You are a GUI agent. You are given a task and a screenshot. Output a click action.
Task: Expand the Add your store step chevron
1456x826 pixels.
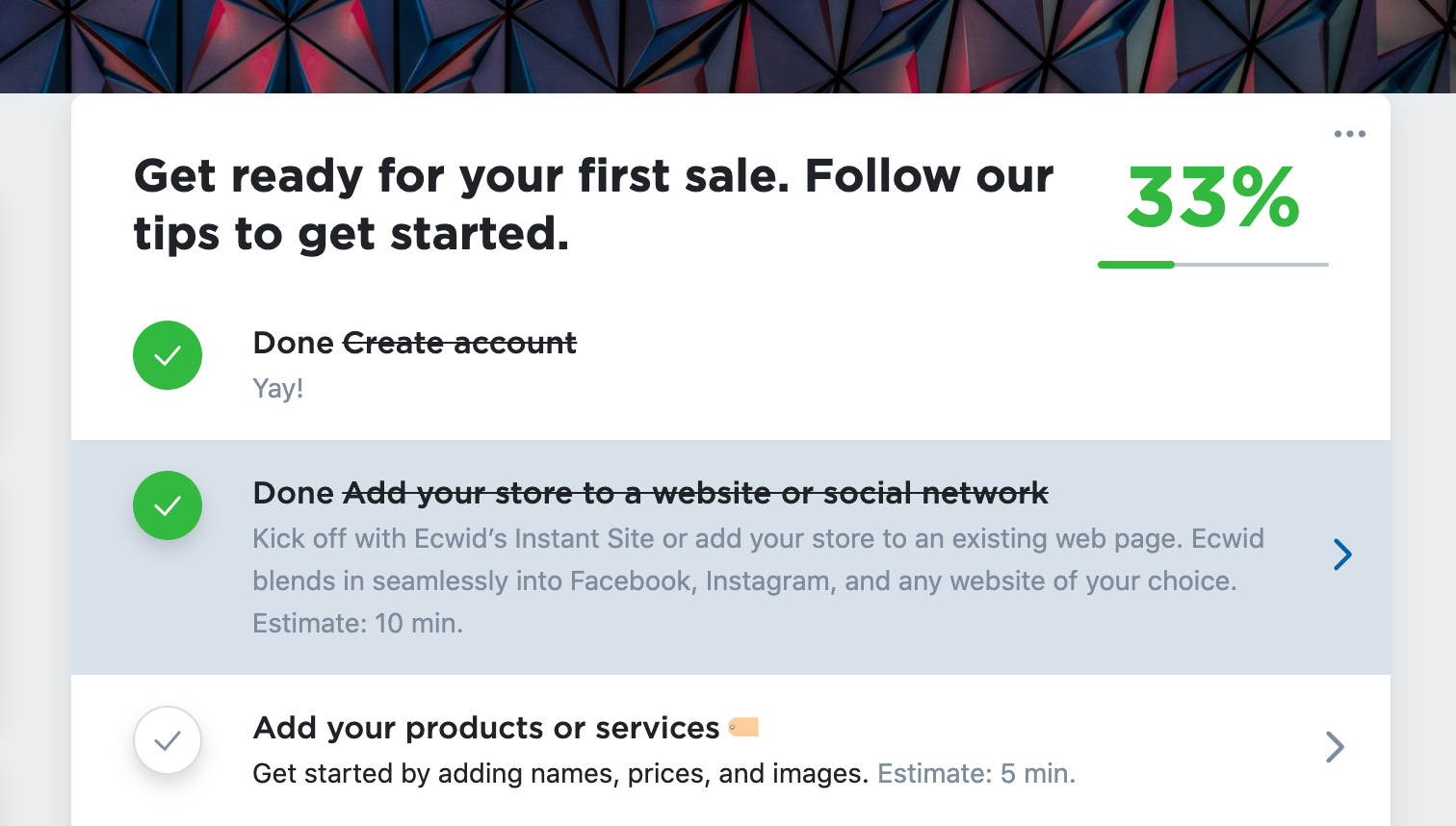(x=1342, y=554)
